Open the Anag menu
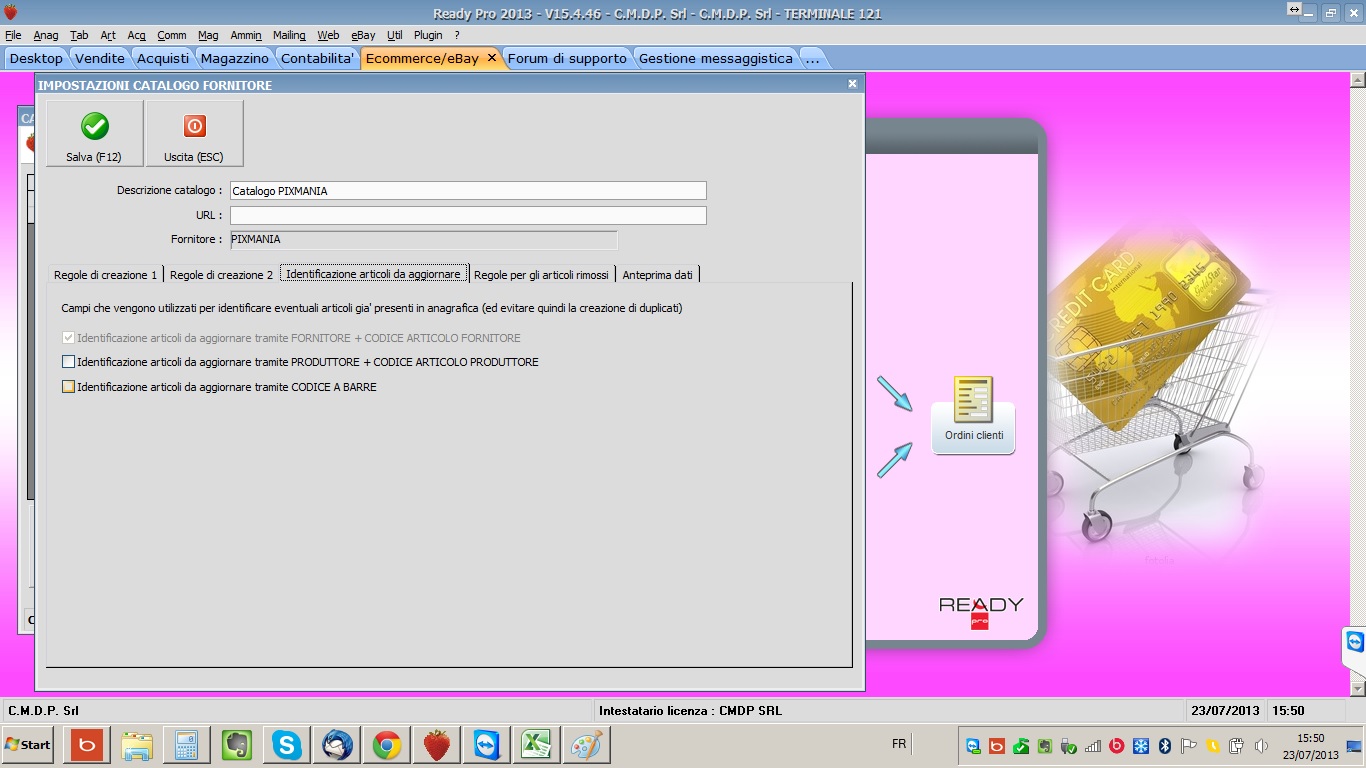Screen dimensions: 1366x768 pos(46,35)
